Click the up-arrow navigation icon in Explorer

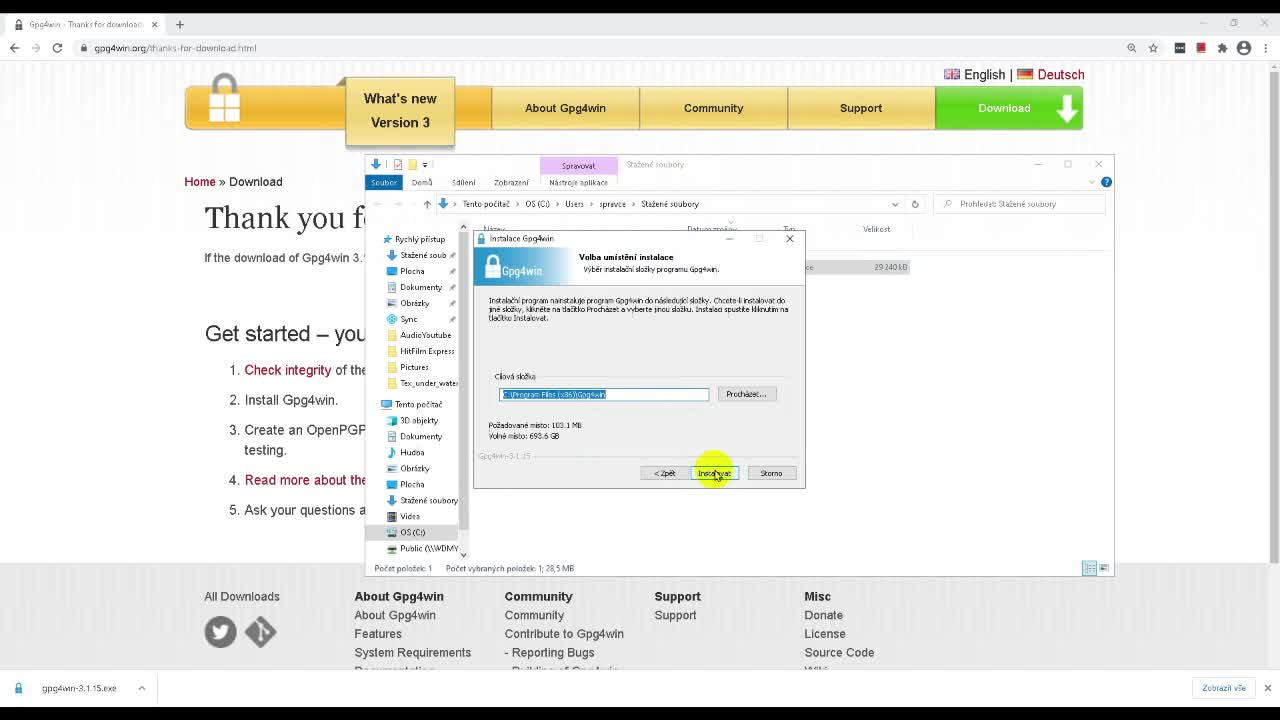click(427, 204)
